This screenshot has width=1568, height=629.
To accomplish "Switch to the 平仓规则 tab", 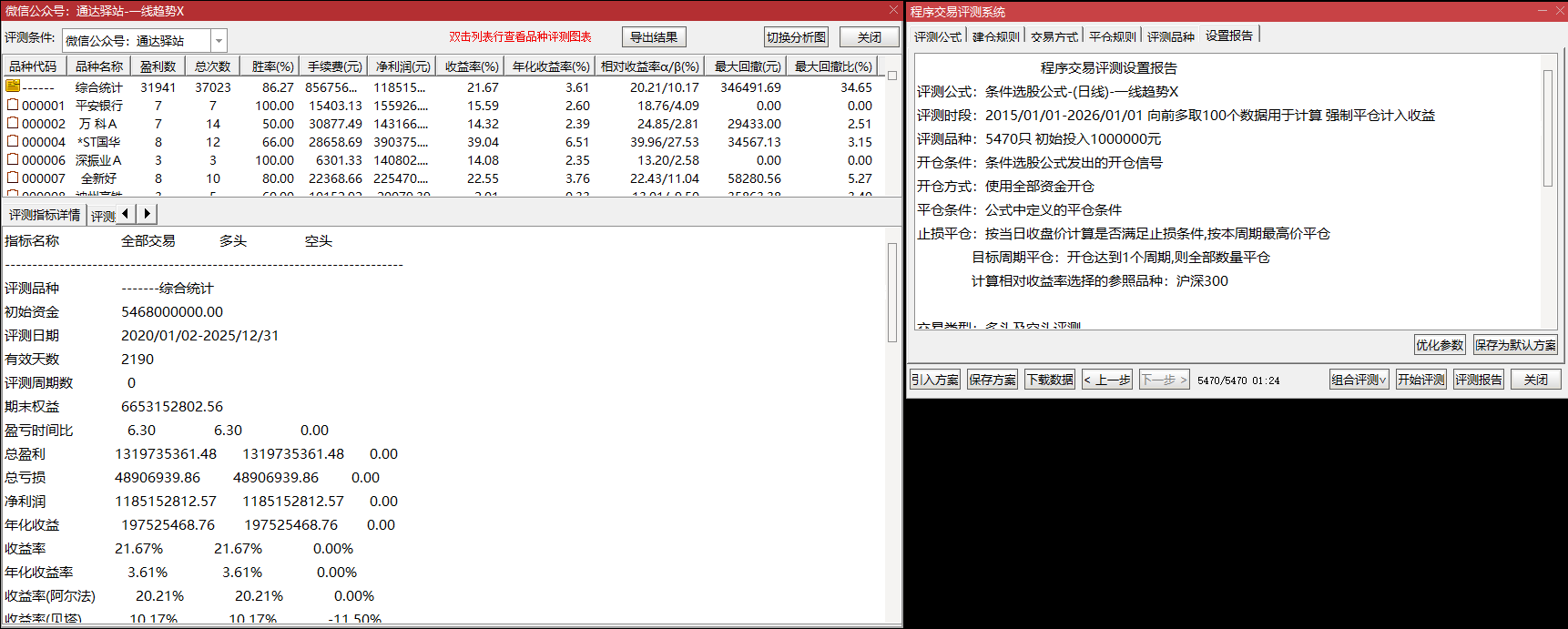I will point(1113,36).
